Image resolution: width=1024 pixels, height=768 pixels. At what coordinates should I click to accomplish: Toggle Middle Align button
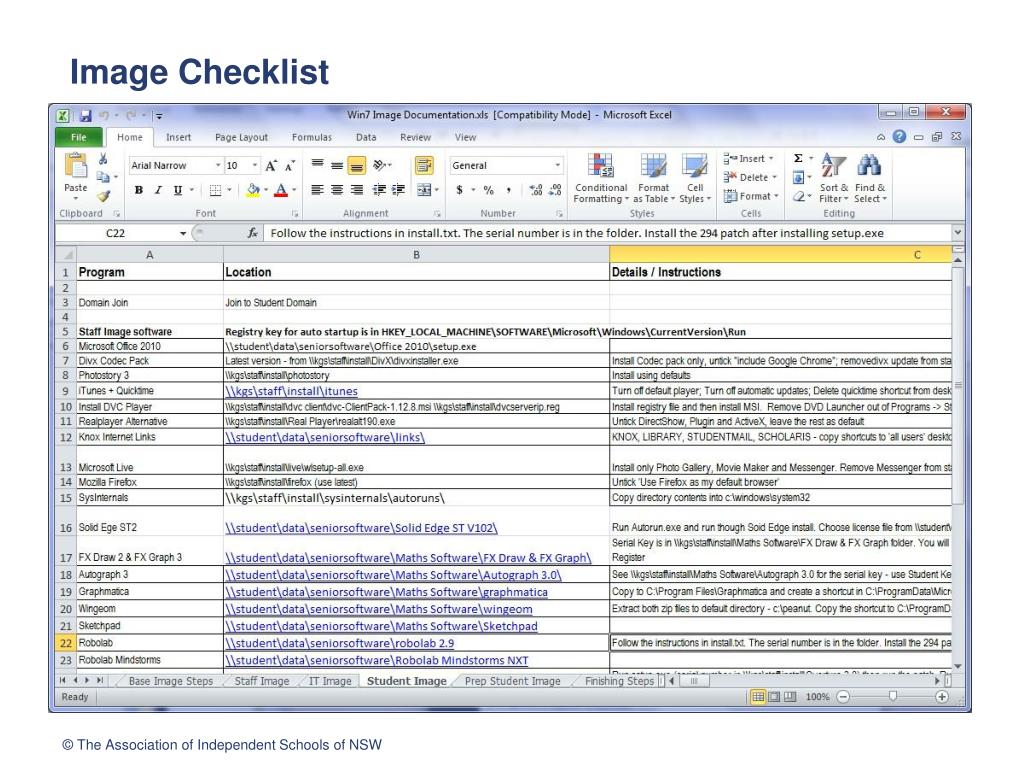pyautogui.click(x=337, y=166)
